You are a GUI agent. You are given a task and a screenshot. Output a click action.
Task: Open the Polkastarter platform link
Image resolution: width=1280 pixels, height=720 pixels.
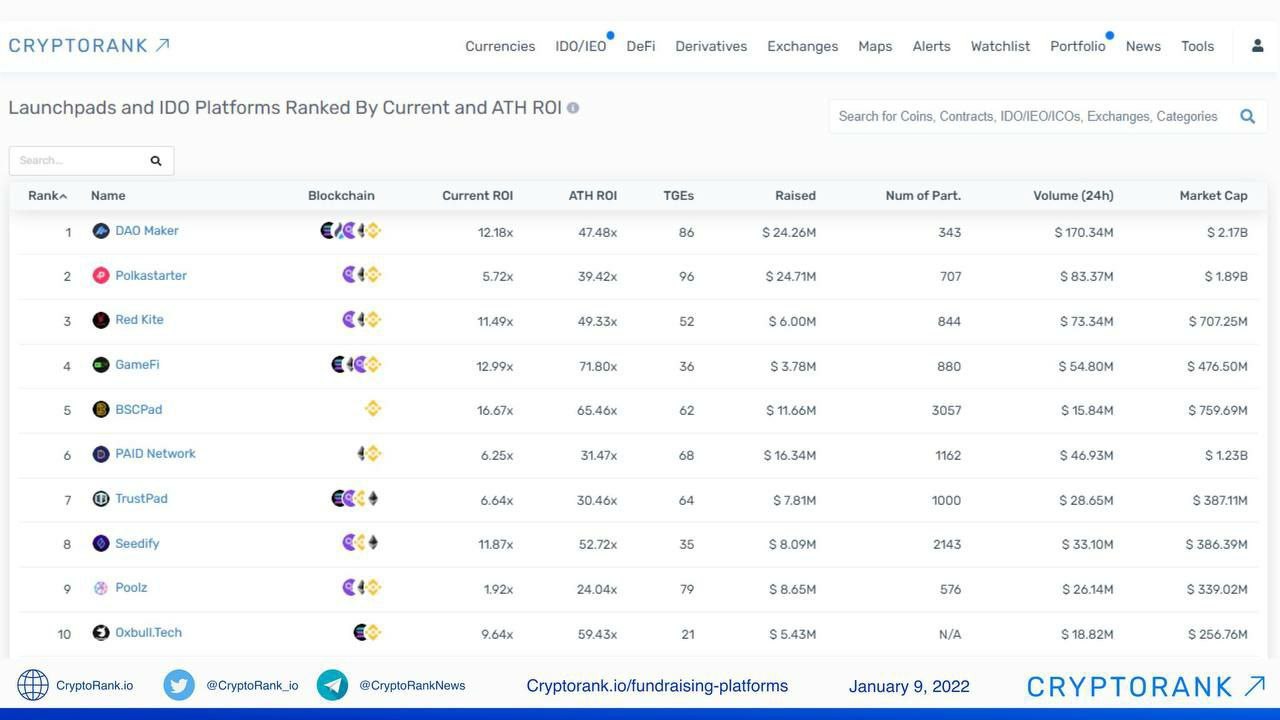[x=151, y=275]
